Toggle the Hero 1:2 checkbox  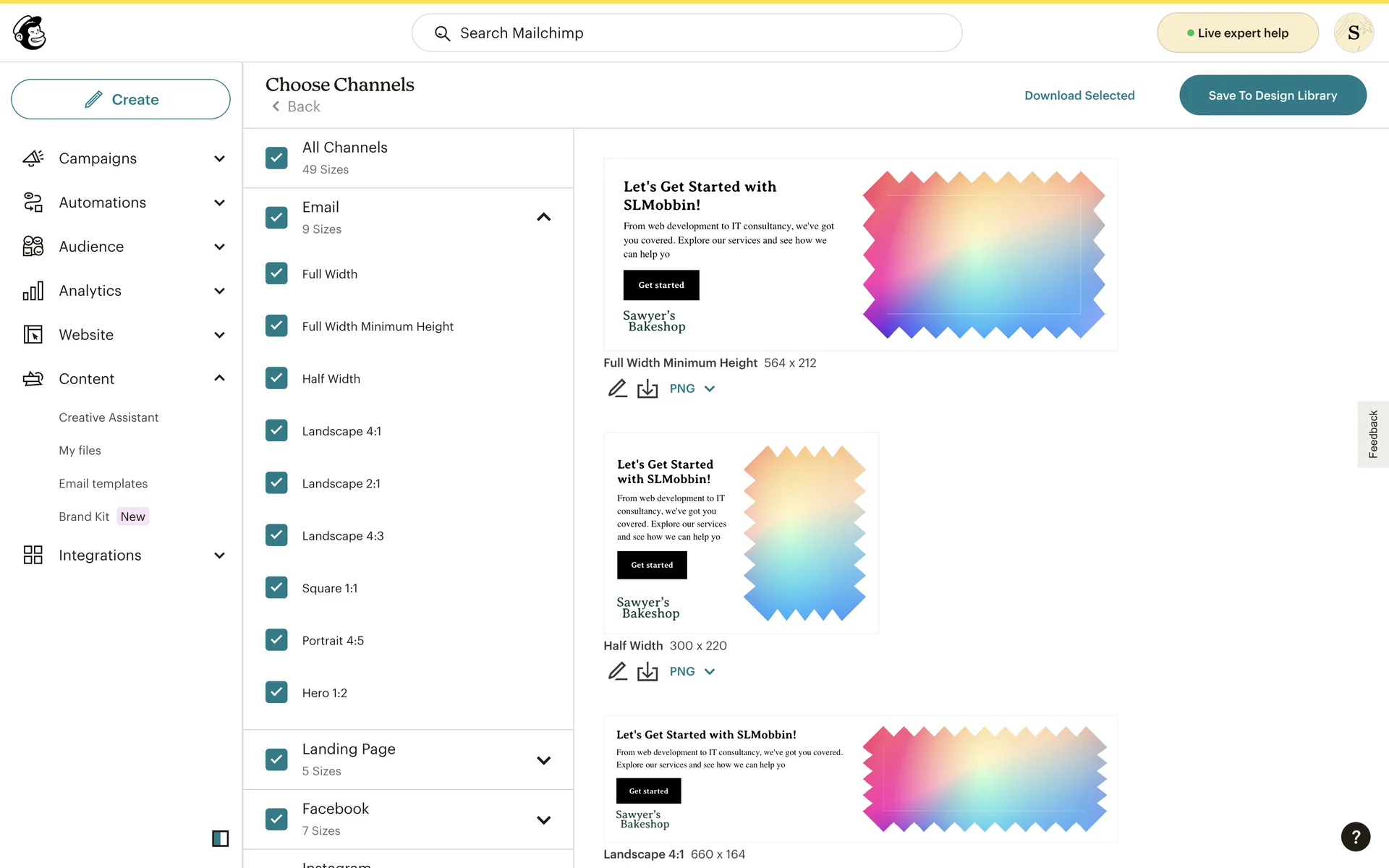276,692
